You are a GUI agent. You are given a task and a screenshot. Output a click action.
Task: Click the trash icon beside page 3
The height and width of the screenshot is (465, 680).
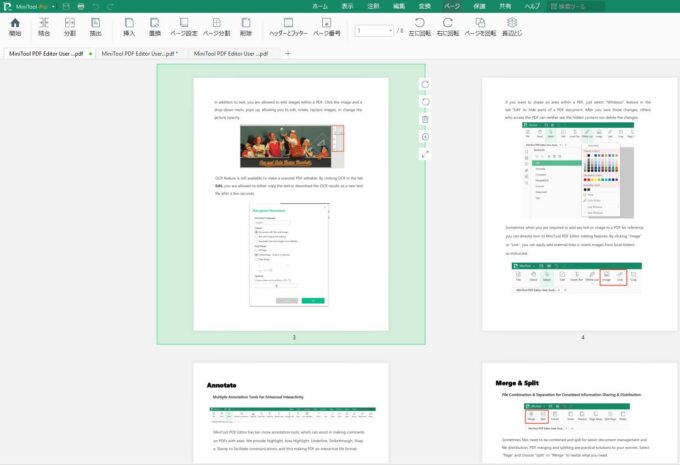point(425,119)
